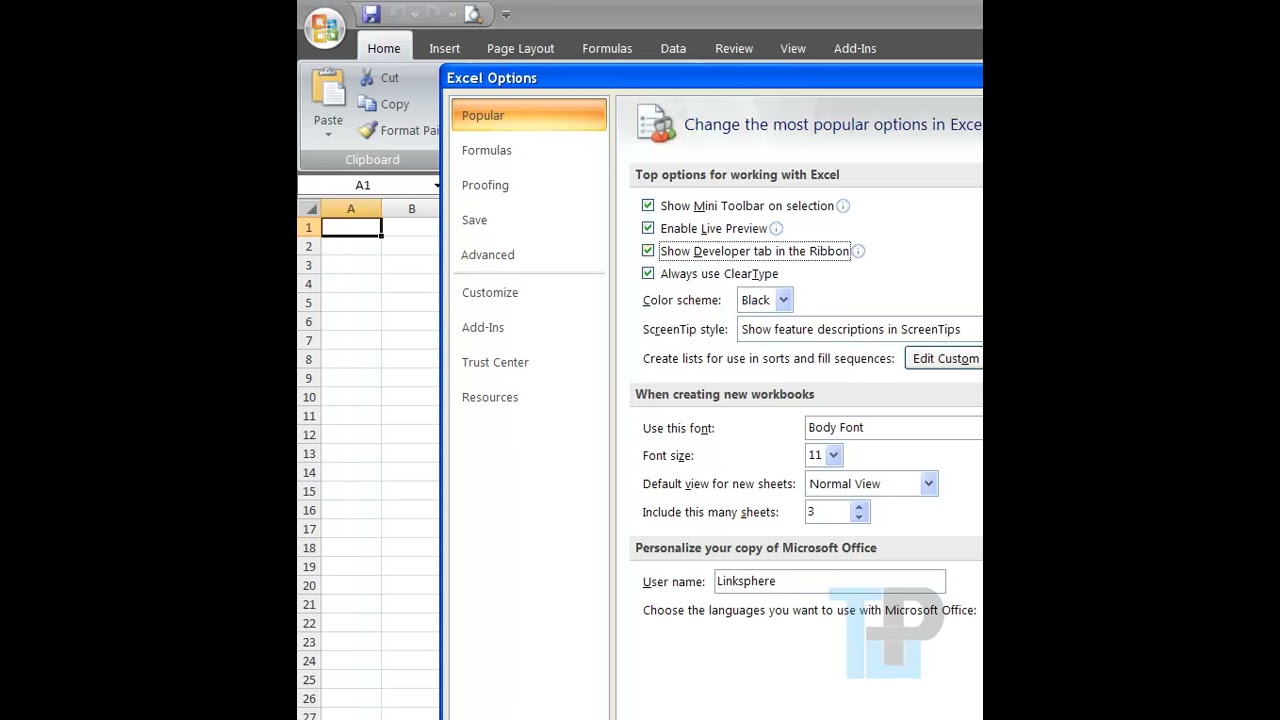This screenshot has width=1280, height=720.
Task: Switch to the Page Layout ribbon tab
Action: point(521,48)
